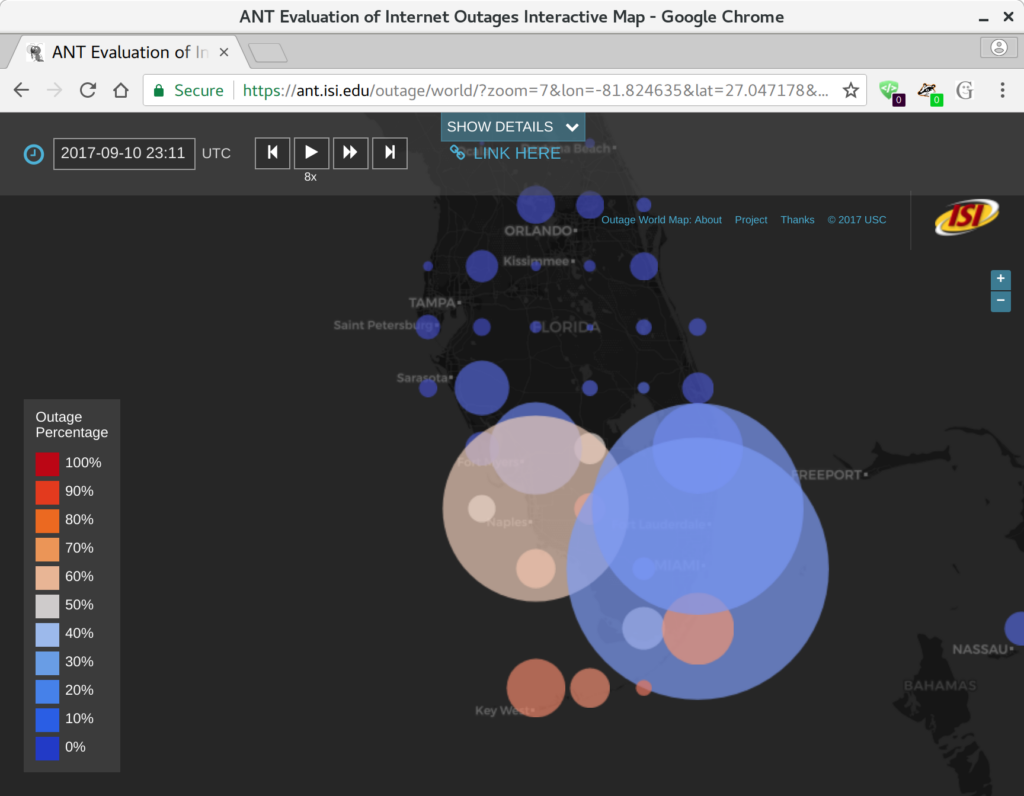1024x796 pixels.
Task: Bookmark page with the star icon
Action: [850, 90]
